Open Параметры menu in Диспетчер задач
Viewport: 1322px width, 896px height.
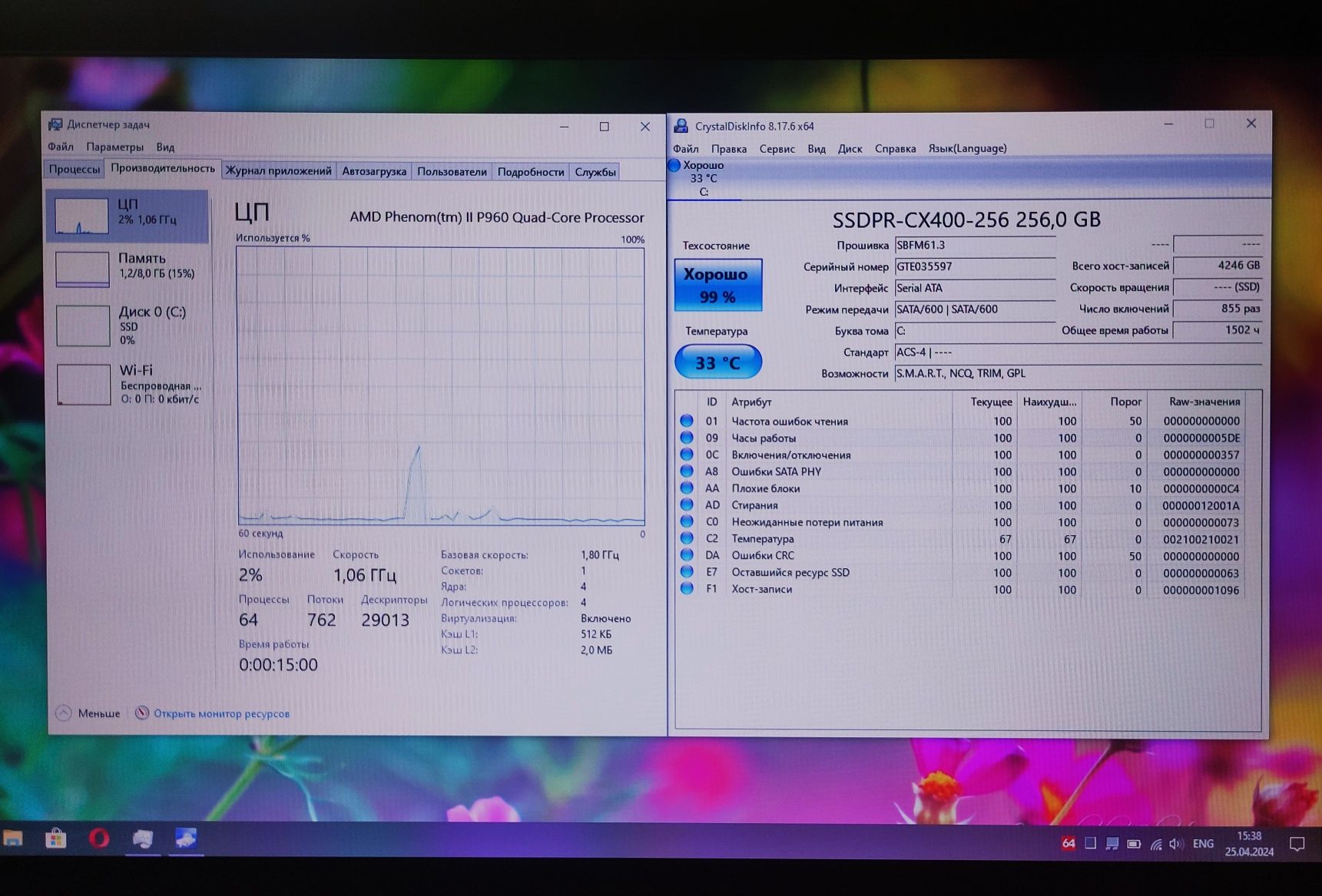click(115, 147)
